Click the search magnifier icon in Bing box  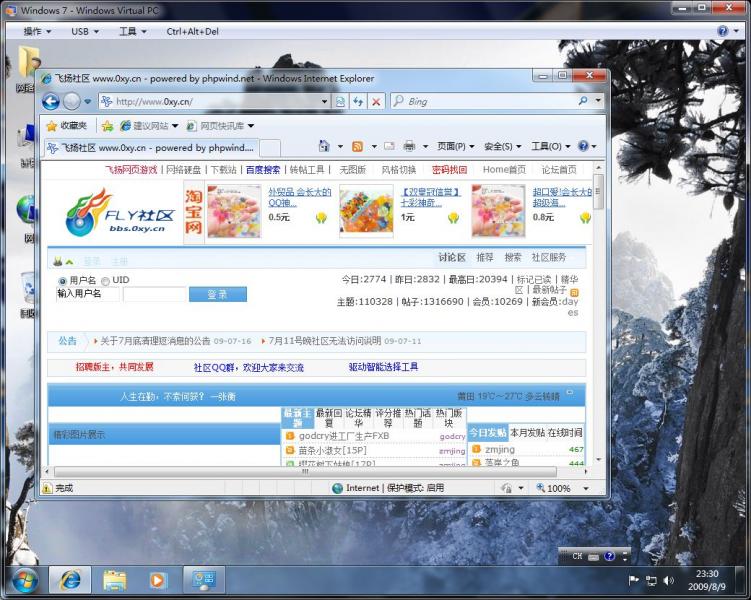[x=583, y=101]
